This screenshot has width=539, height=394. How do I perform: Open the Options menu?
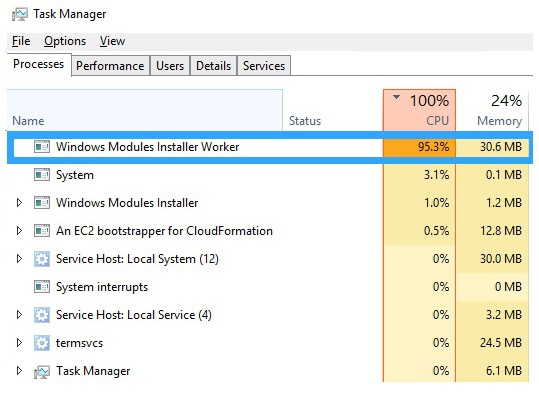(x=65, y=41)
